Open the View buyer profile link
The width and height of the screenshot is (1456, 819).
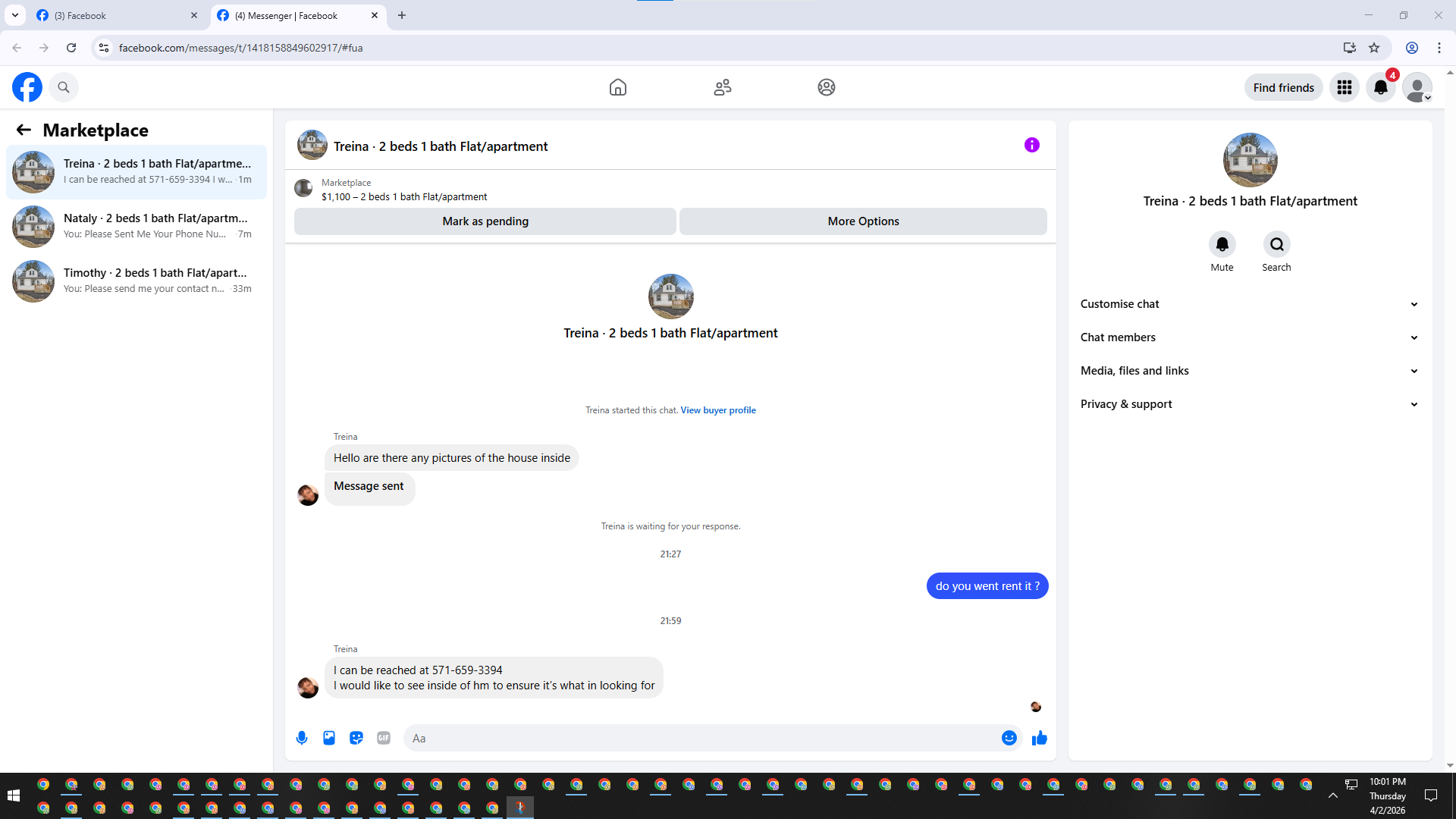coord(718,410)
